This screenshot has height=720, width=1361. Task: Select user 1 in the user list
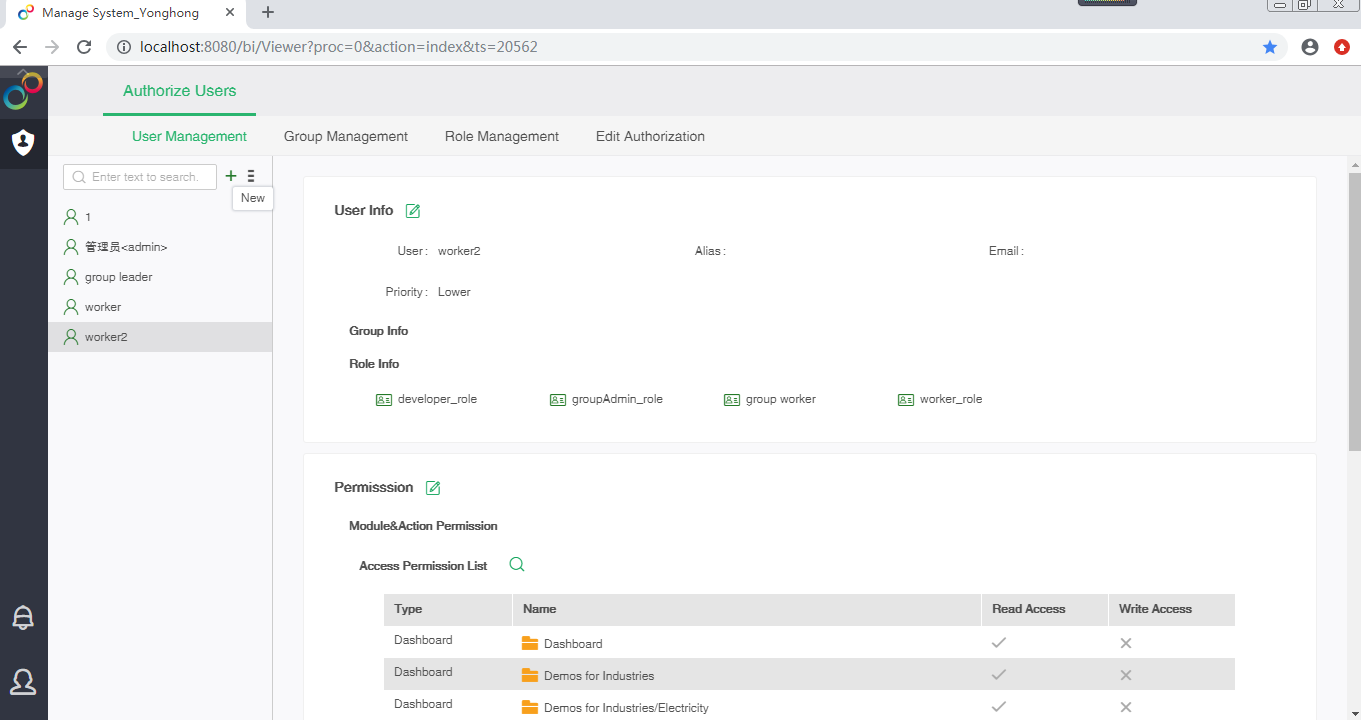click(x=160, y=217)
